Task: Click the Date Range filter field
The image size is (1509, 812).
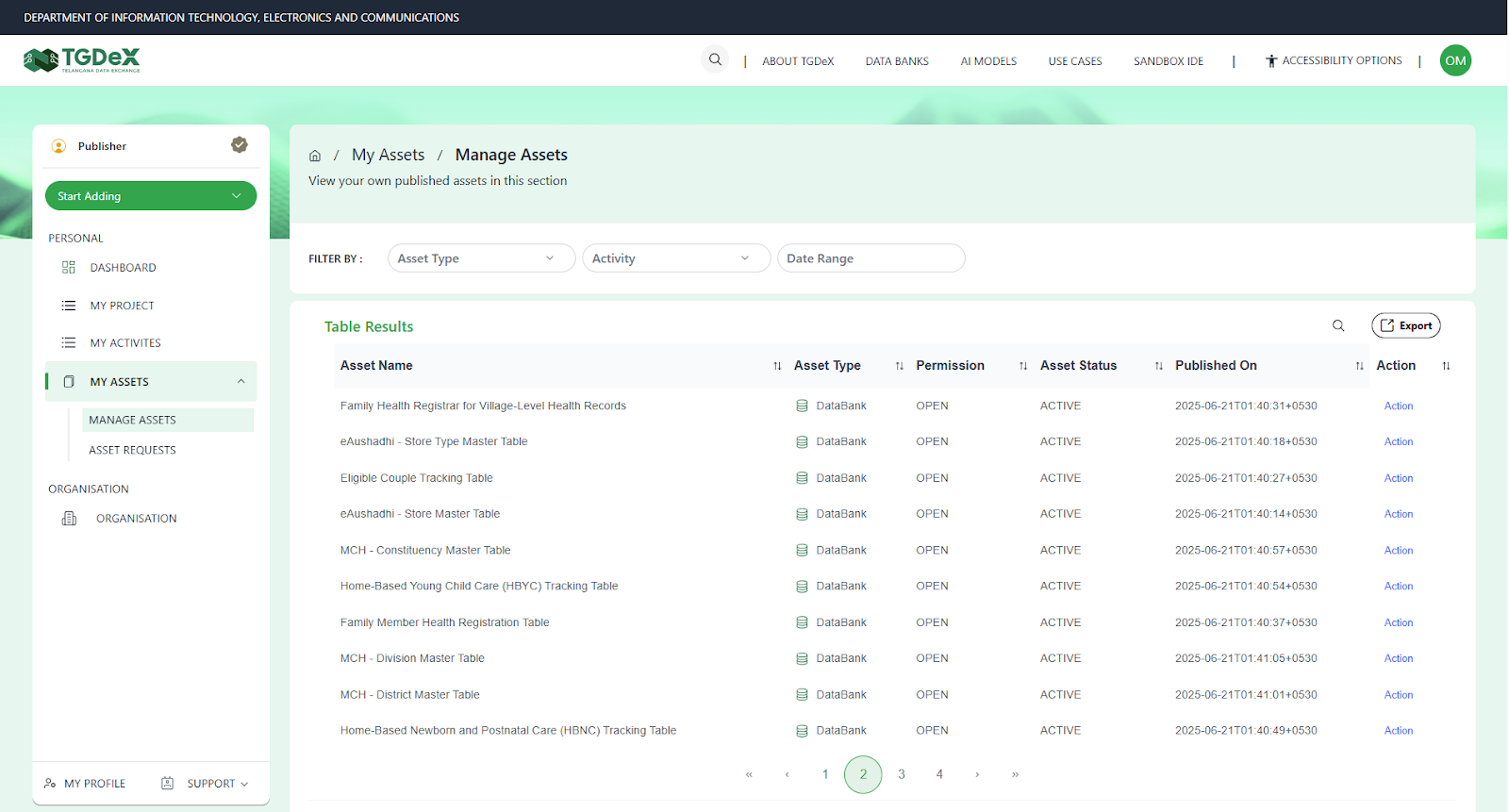Action: point(870,258)
